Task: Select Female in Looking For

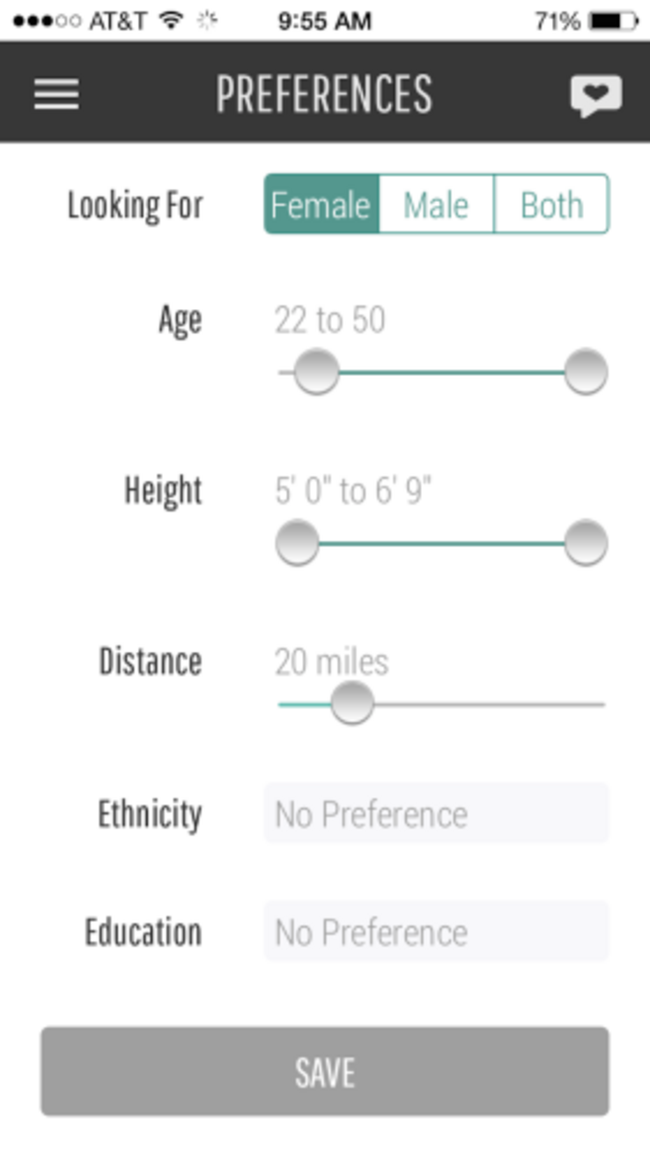Action: tap(322, 204)
